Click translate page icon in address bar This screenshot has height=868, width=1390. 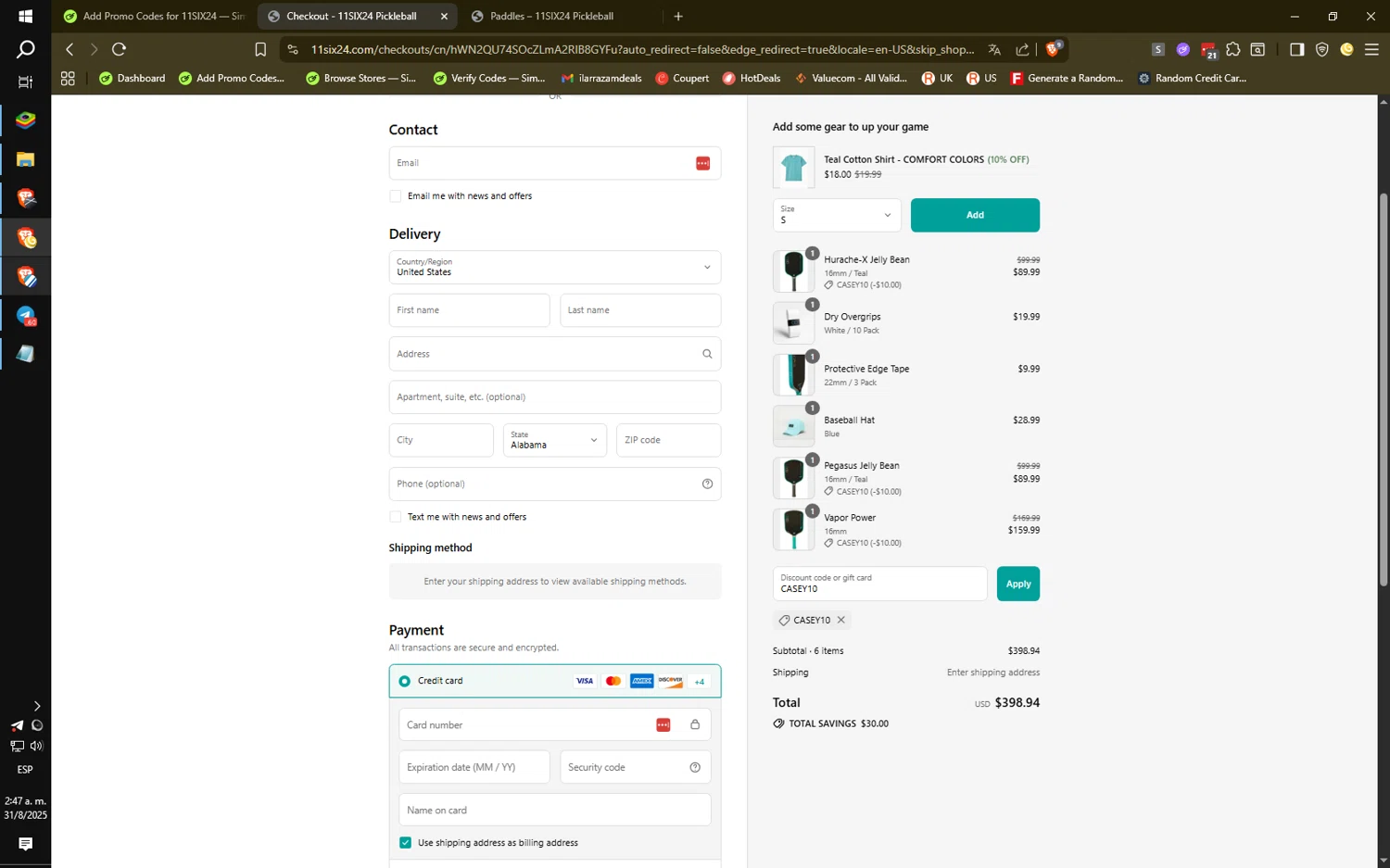(994, 49)
